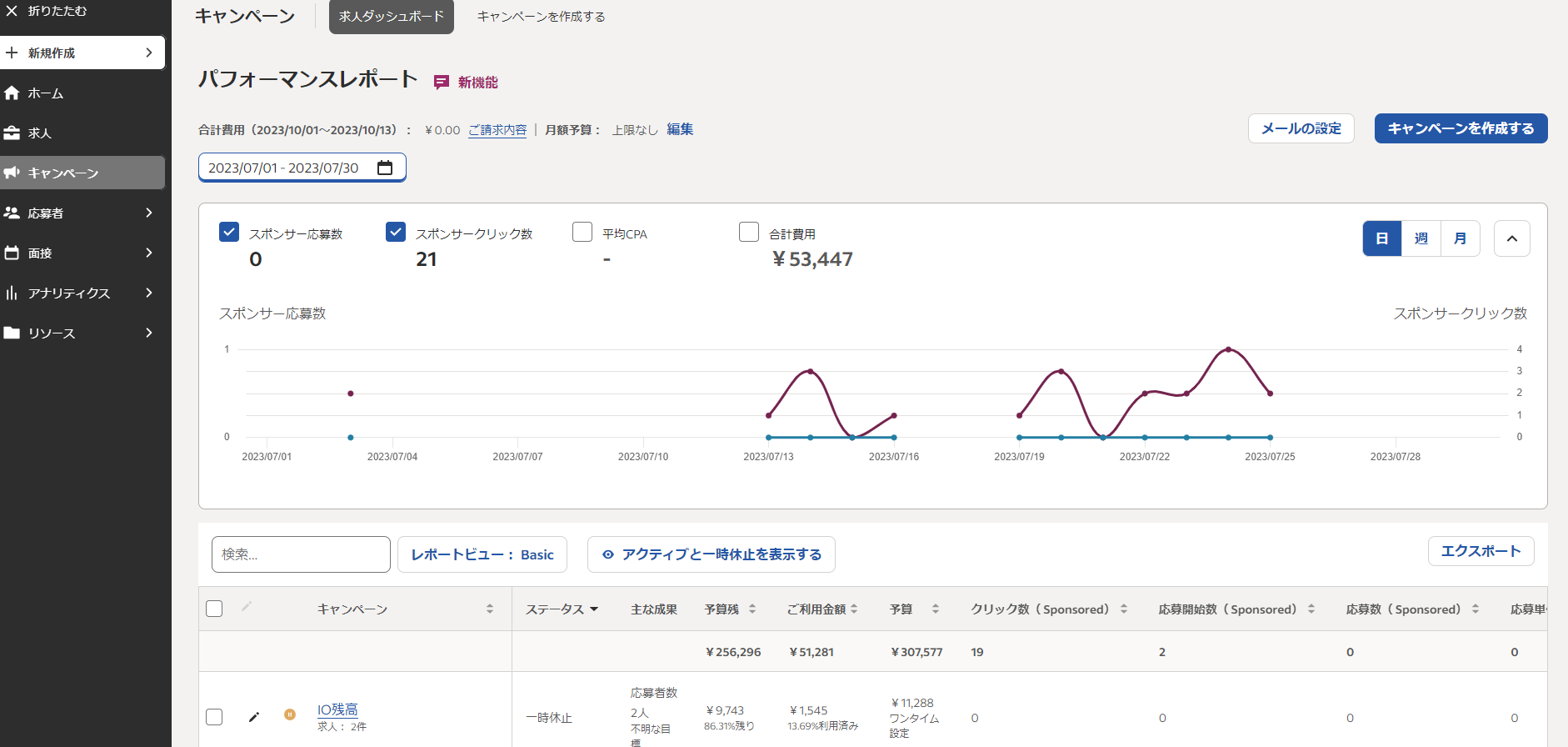Collapse sidebar with the X 折りたたむ icon
Screen dimensions: 1568x747
point(12,11)
